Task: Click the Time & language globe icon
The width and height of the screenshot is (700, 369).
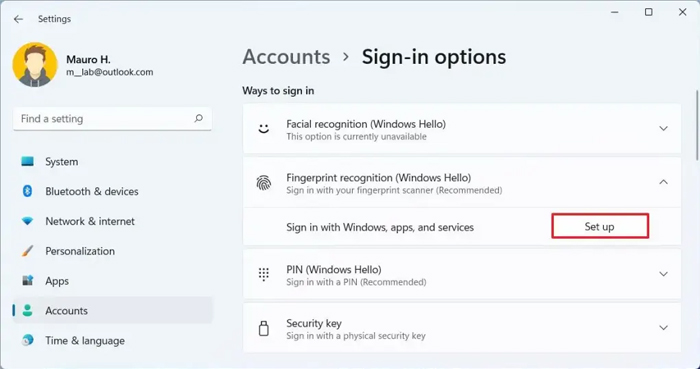Action: (x=28, y=340)
